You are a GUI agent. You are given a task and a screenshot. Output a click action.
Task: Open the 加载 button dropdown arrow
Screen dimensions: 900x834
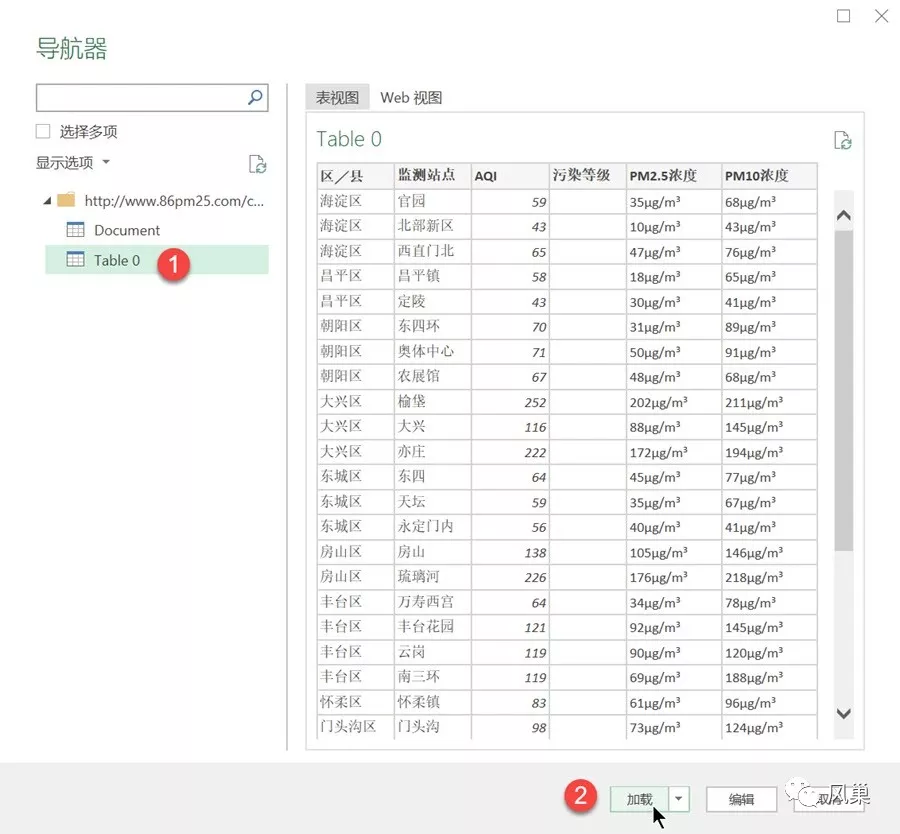pyautogui.click(x=678, y=798)
